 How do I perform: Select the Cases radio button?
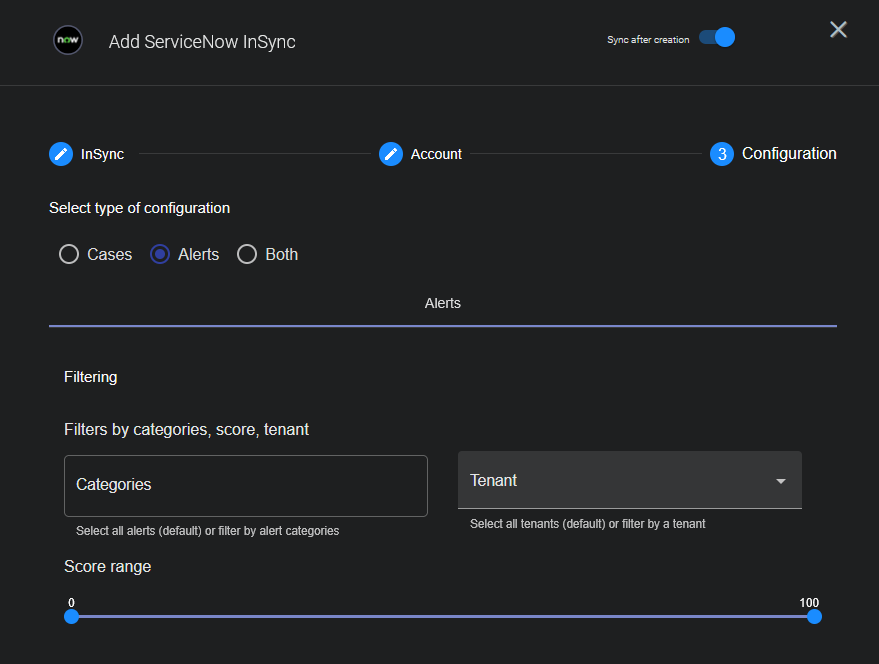[x=69, y=254]
